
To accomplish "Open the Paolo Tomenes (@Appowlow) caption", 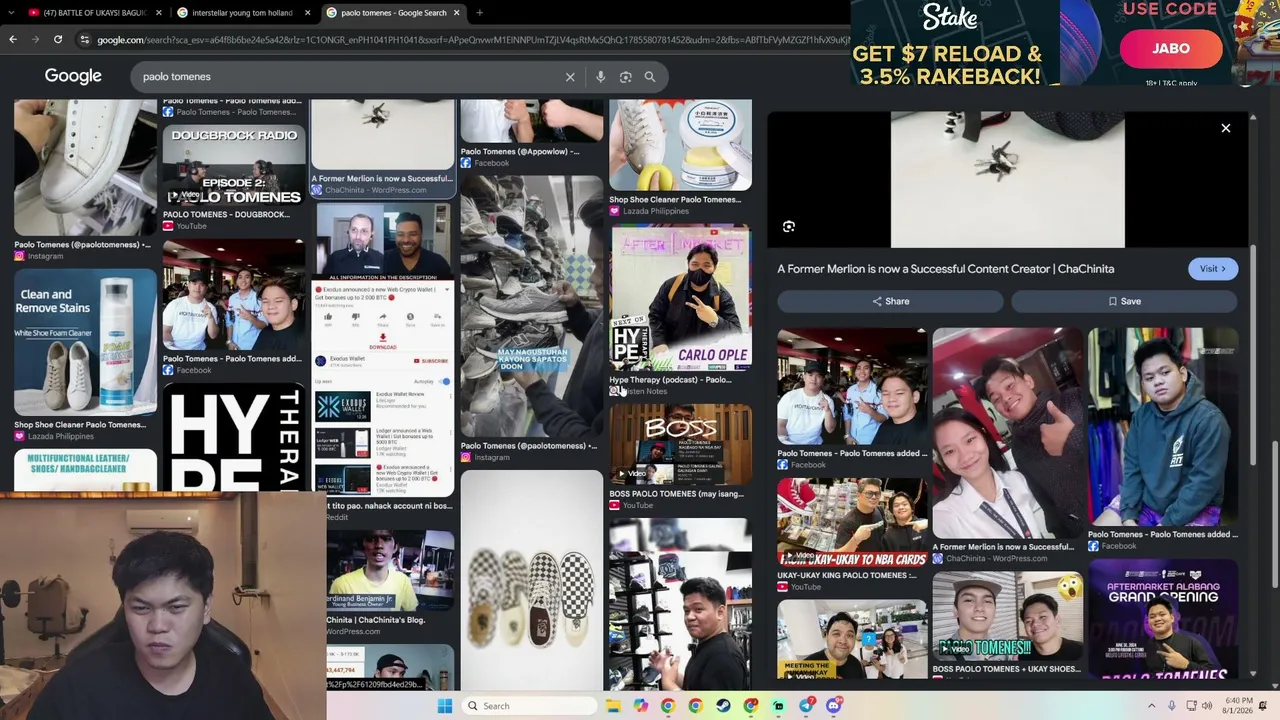I will (x=520, y=152).
